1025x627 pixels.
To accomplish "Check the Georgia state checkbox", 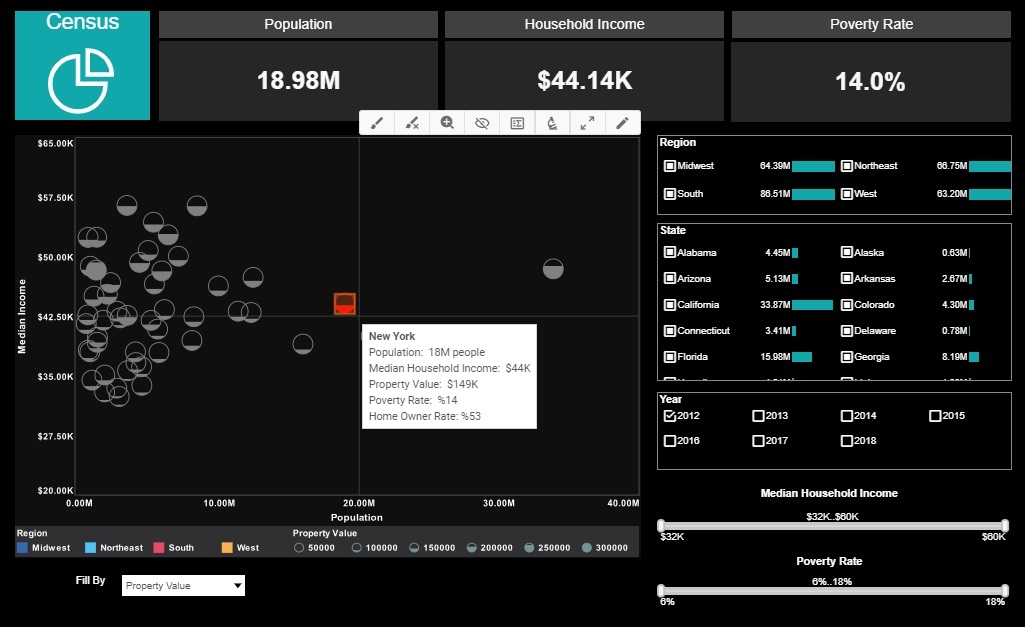I will click(847, 357).
